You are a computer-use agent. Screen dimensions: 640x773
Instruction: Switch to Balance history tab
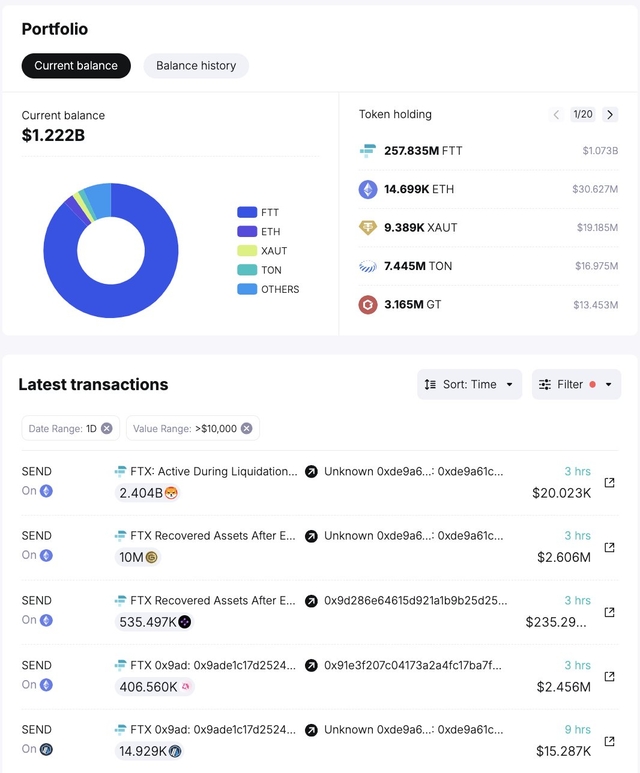[x=196, y=66]
